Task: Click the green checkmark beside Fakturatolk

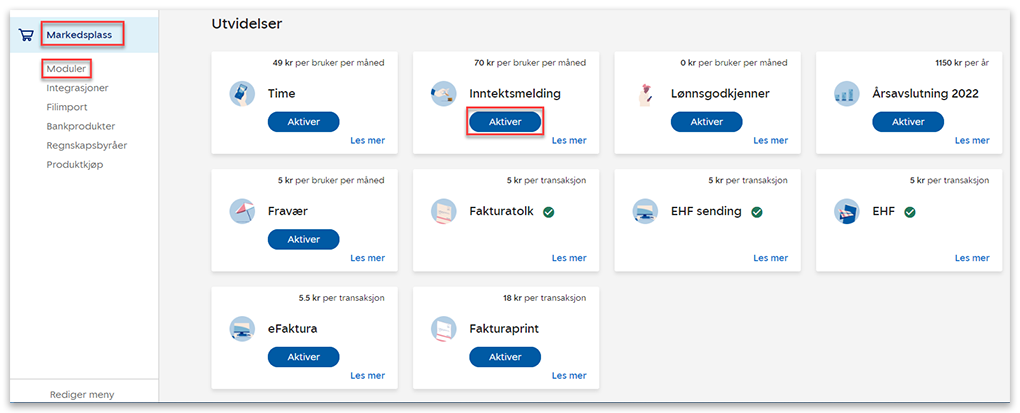Action: click(549, 212)
